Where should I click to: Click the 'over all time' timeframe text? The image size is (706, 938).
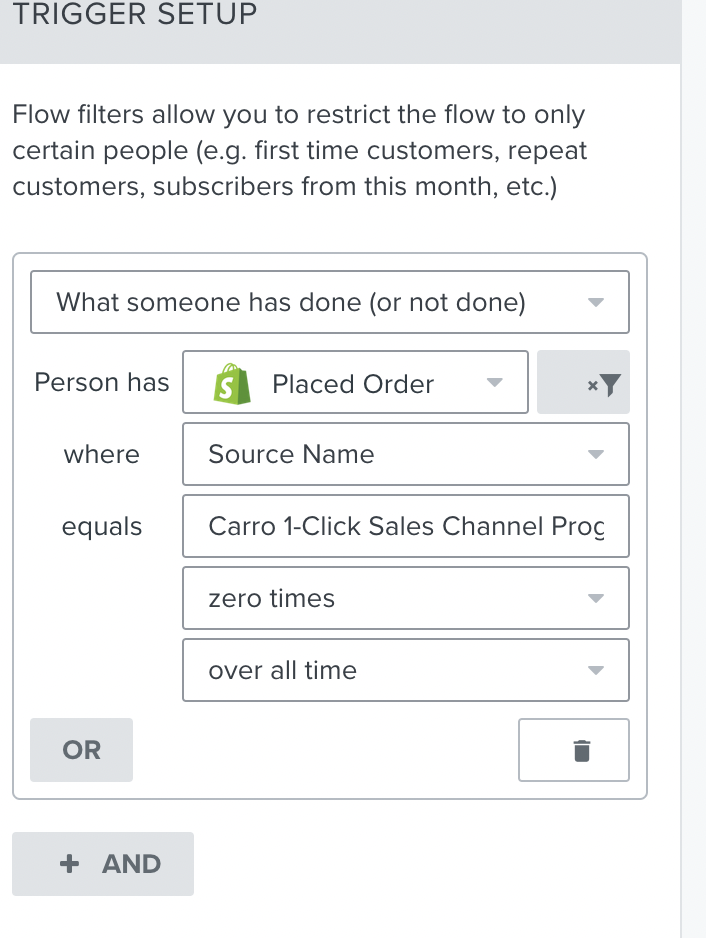tap(282, 671)
